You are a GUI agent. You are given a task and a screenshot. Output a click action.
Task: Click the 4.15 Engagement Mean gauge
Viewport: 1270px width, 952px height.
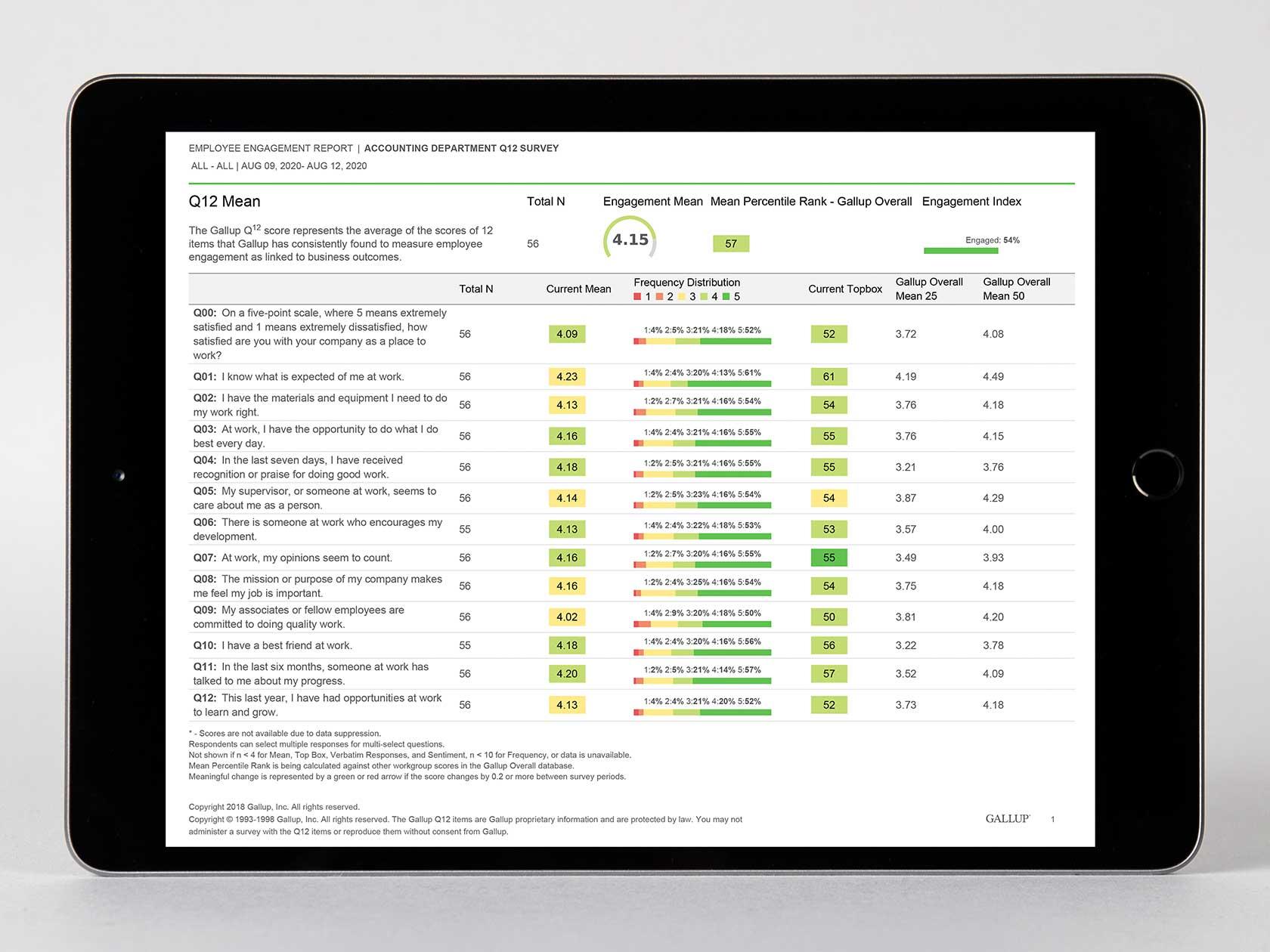[630, 240]
